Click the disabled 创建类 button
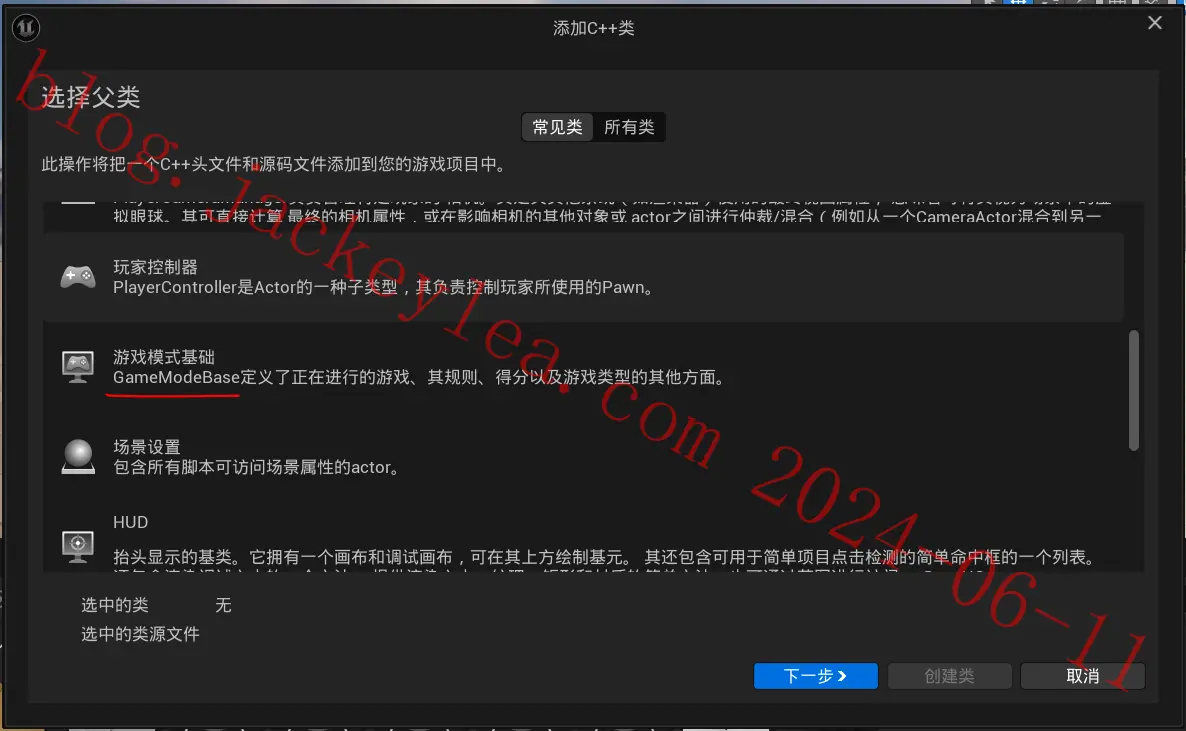 (949, 676)
